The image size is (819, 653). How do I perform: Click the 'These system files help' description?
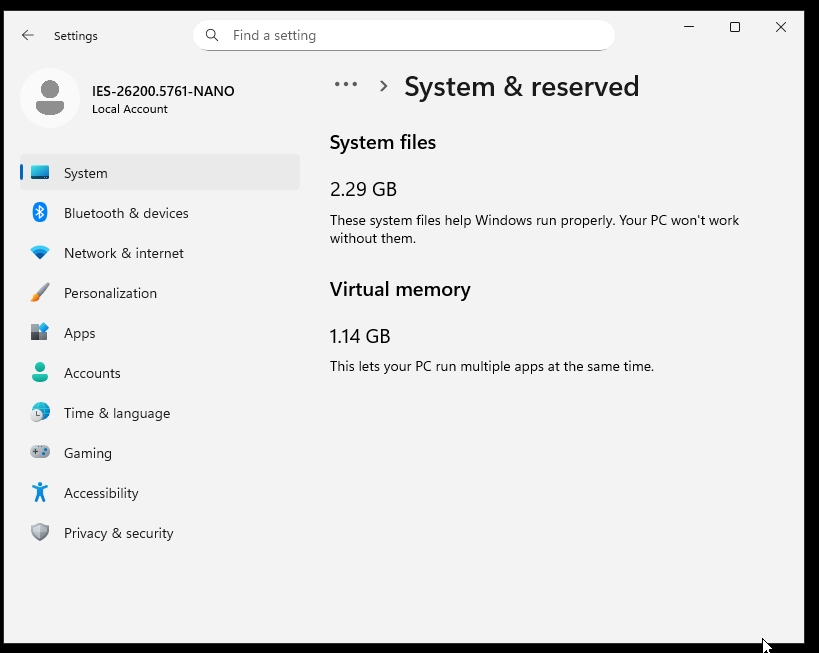534,229
